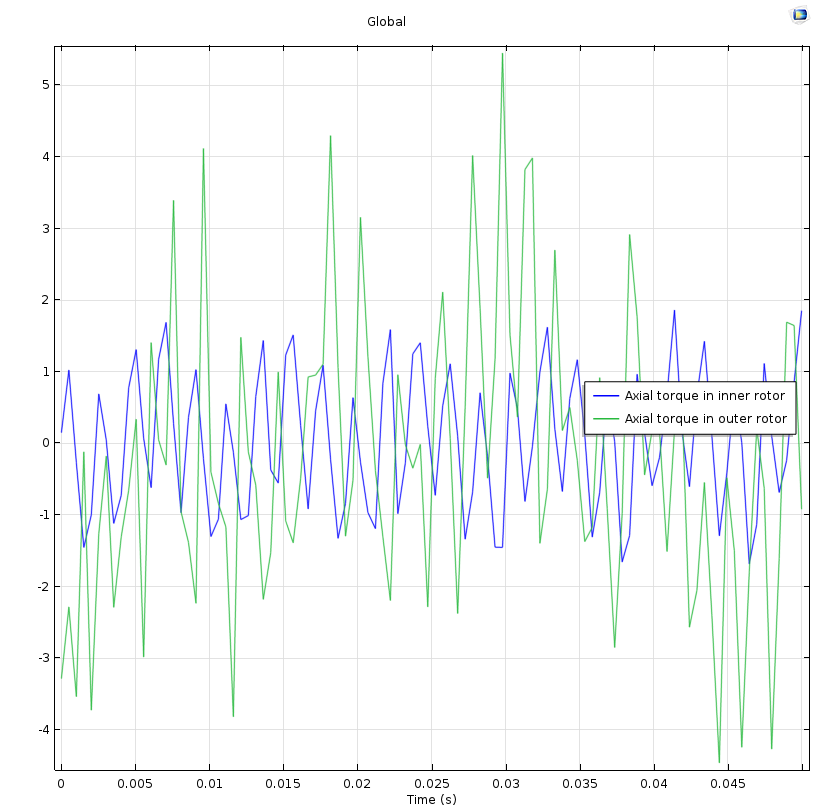Click x-axis tick label 0.04
815x810 pixels.
click(x=654, y=784)
